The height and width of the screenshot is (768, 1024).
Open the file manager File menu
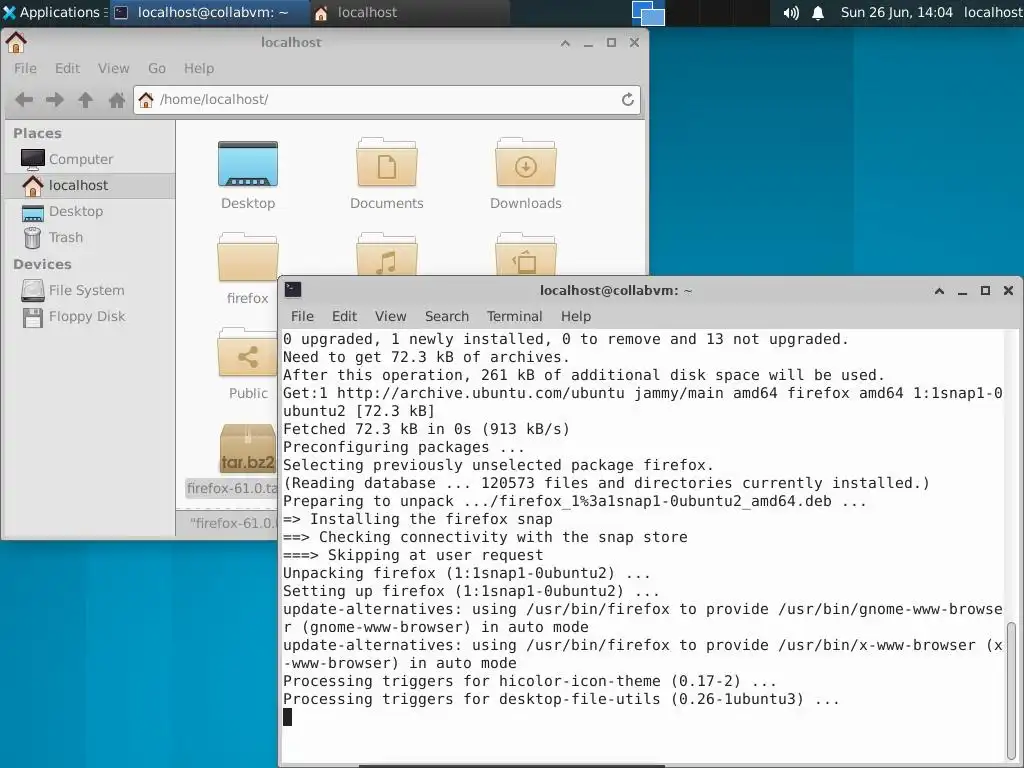[25, 69]
